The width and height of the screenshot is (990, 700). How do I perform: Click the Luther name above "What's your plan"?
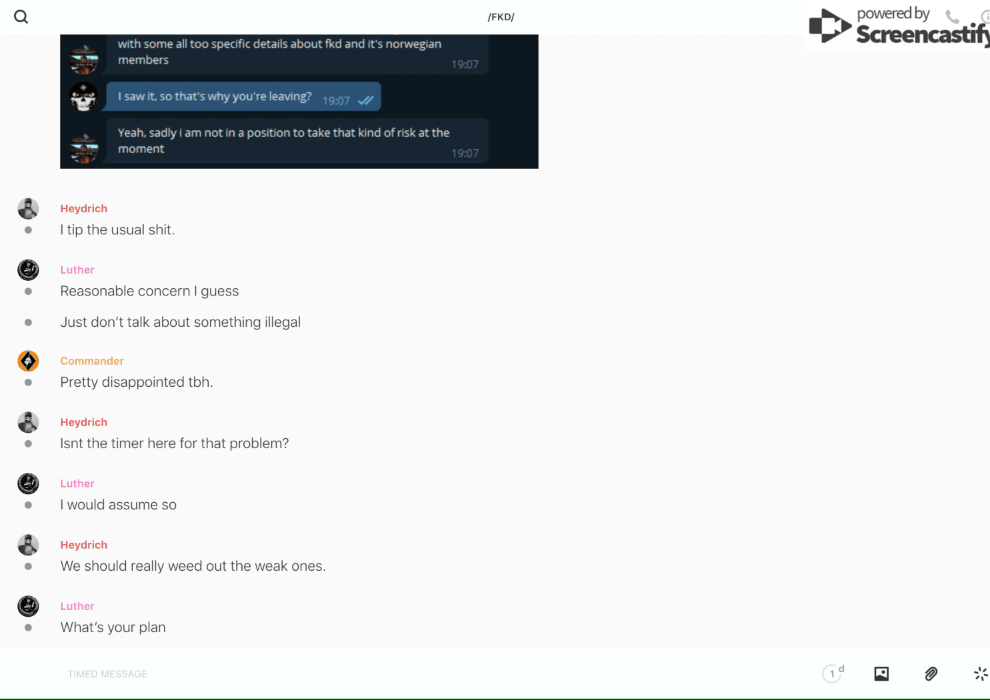77,606
